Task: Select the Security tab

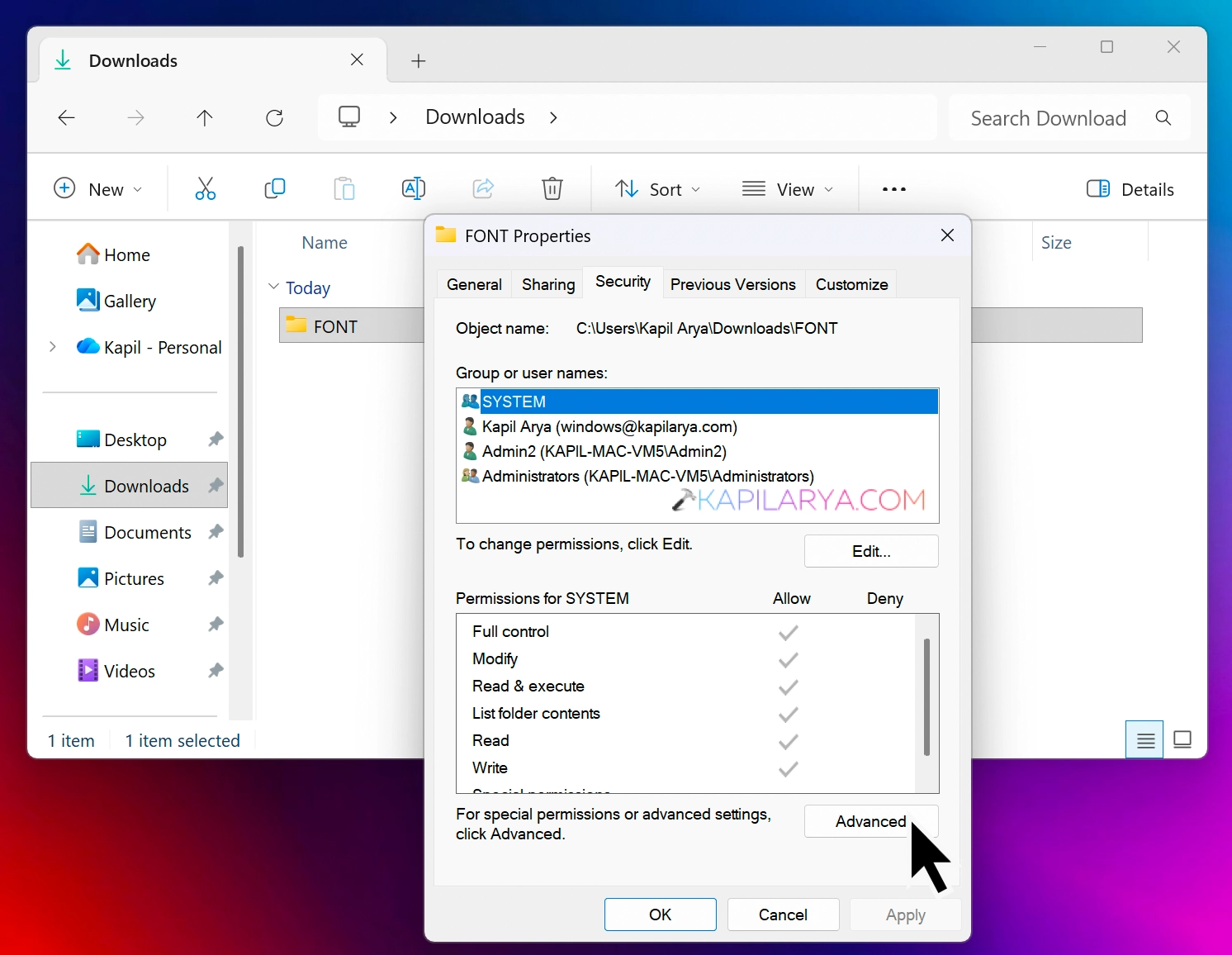Action: coord(623,282)
